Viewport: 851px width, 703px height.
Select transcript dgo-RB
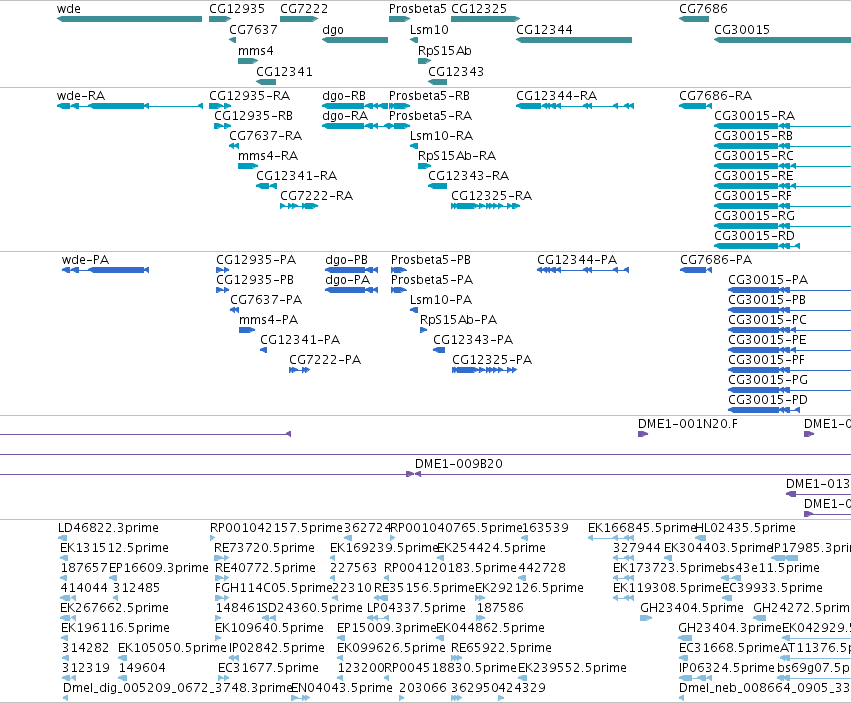pyautogui.click(x=355, y=106)
